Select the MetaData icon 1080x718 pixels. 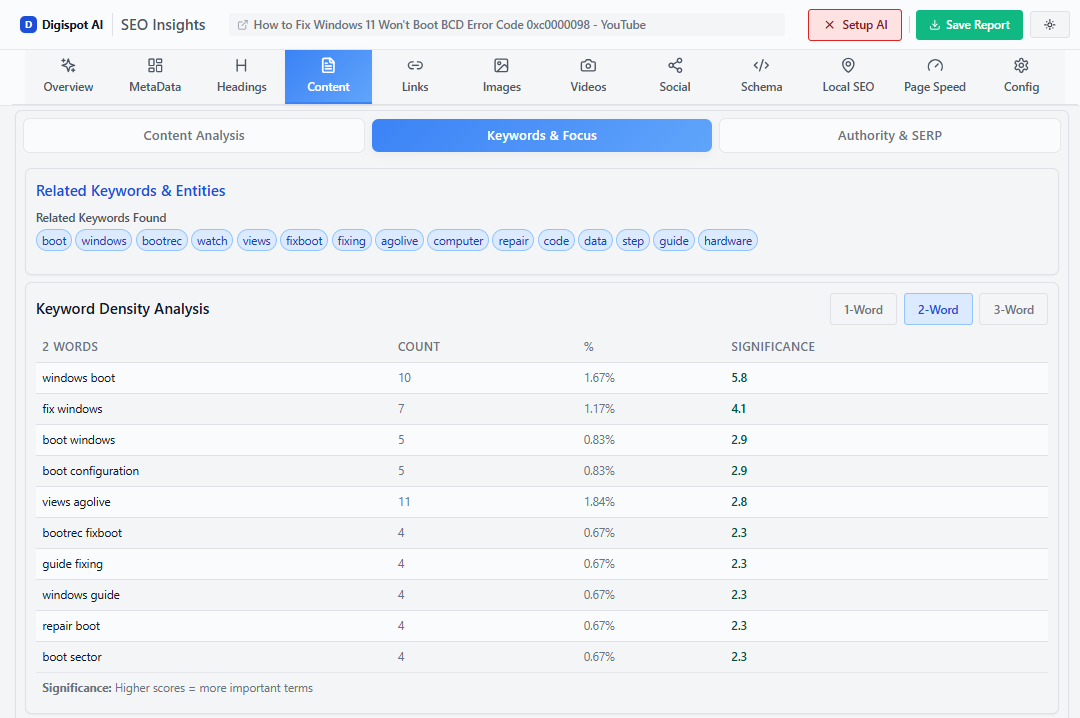pyautogui.click(x=155, y=65)
